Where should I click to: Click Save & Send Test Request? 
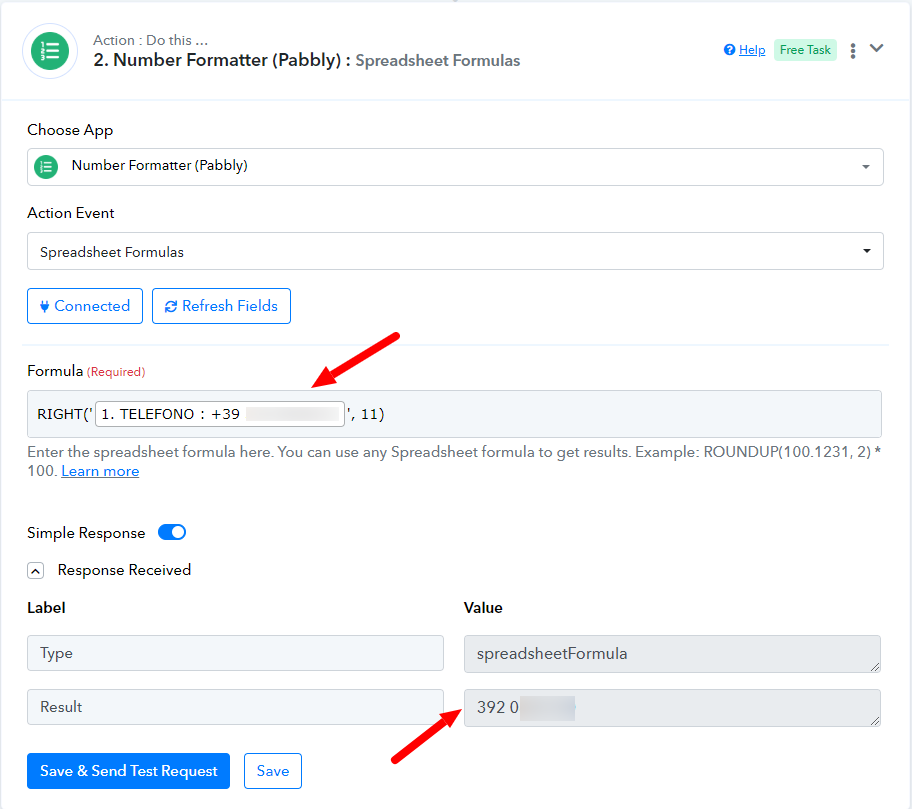pos(129,771)
